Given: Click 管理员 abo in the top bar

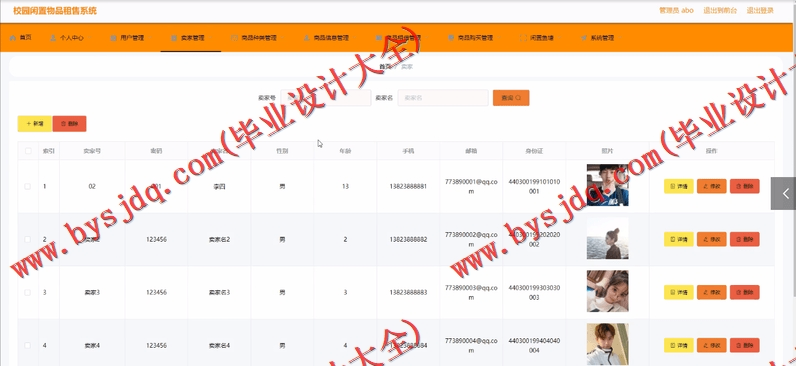Looking at the screenshot, I should (676, 11).
